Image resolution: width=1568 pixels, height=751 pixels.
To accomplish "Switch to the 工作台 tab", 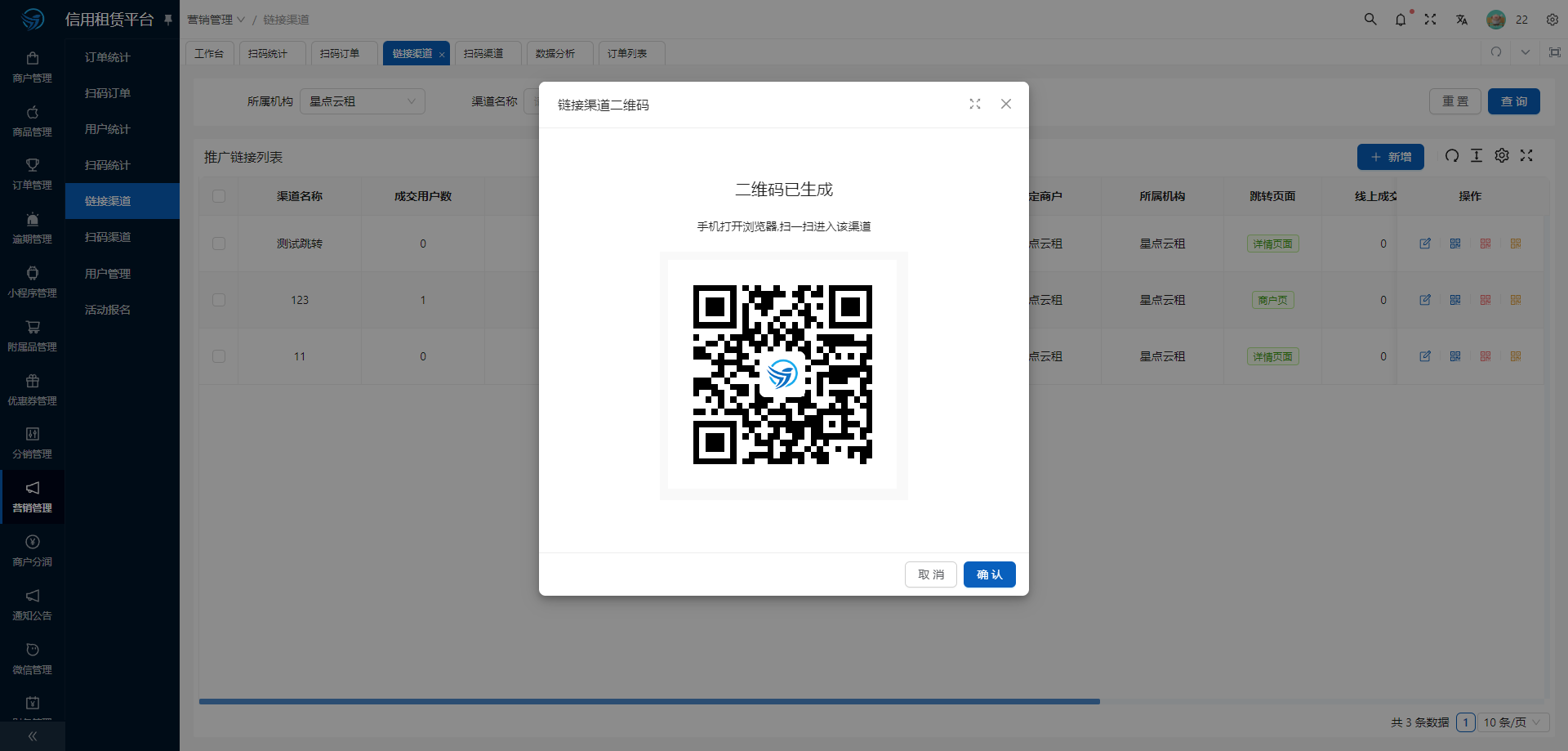I will (209, 53).
